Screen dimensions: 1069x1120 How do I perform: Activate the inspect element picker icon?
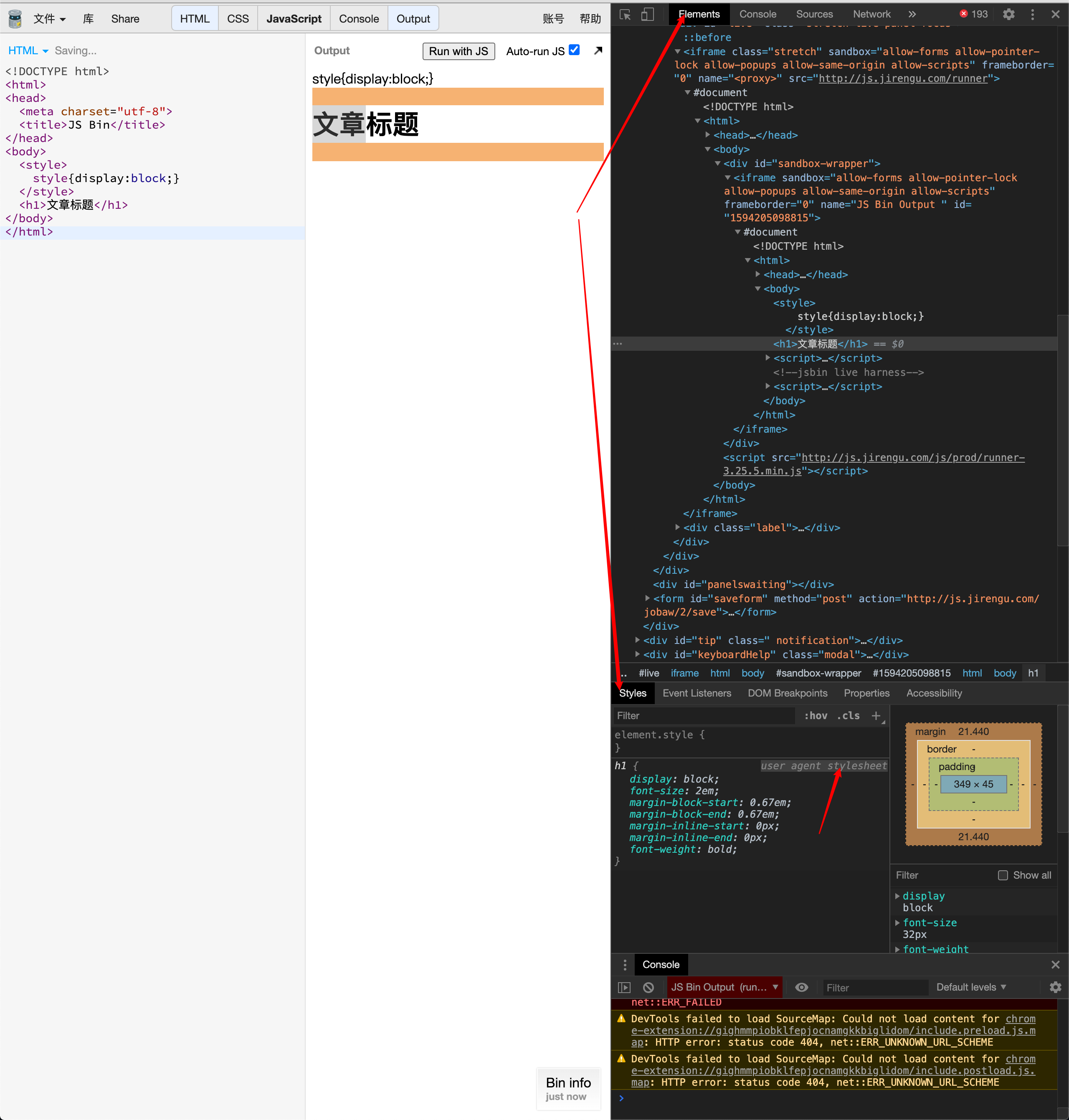pos(625,14)
